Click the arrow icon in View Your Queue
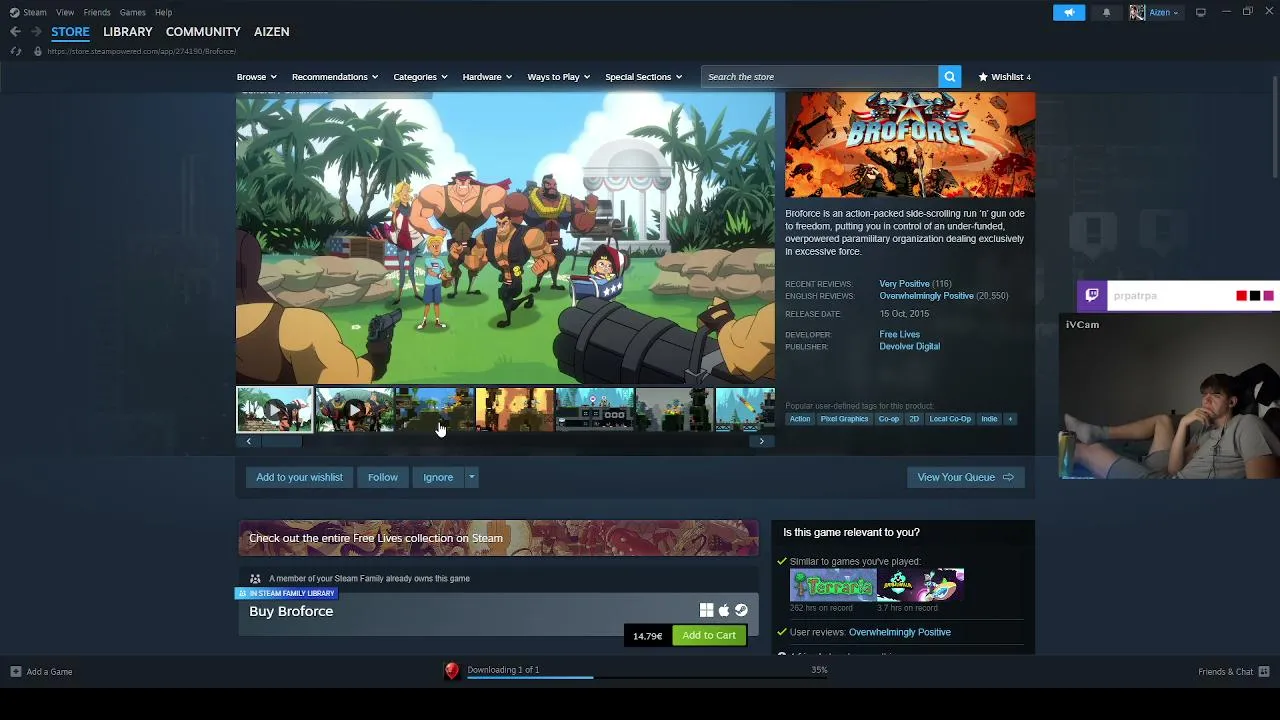Image resolution: width=1280 pixels, height=720 pixels. pos(1008,477)
